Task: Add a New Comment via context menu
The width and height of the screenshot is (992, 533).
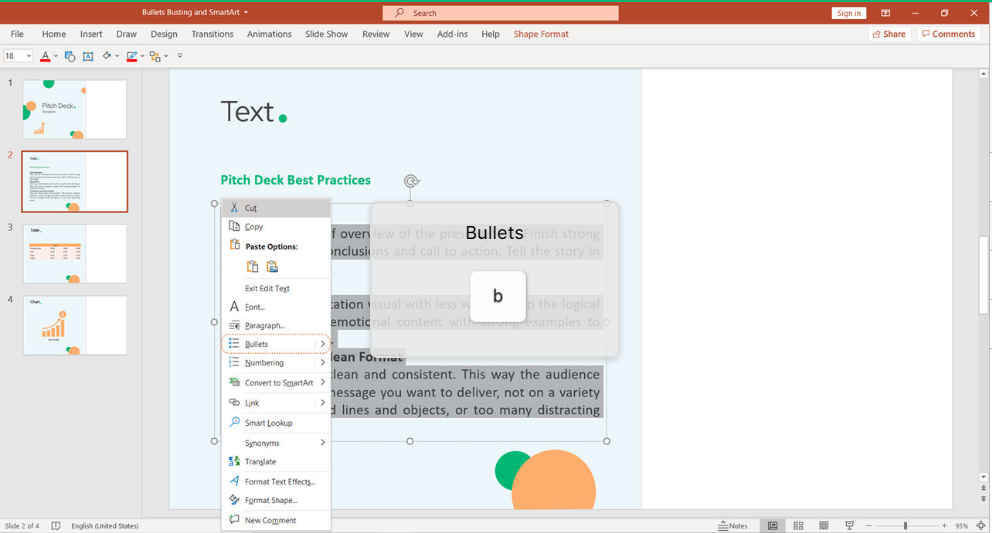Action: tap(276, 520)
